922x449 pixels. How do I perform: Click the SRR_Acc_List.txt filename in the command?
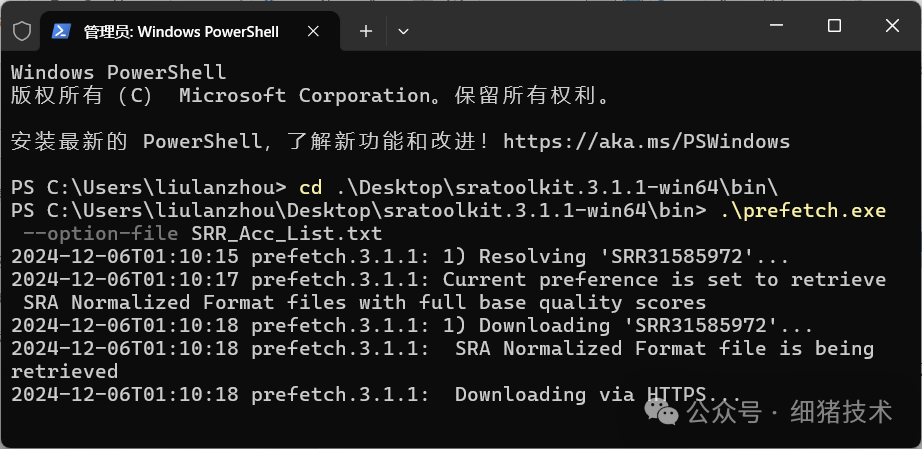click(286, 234)
